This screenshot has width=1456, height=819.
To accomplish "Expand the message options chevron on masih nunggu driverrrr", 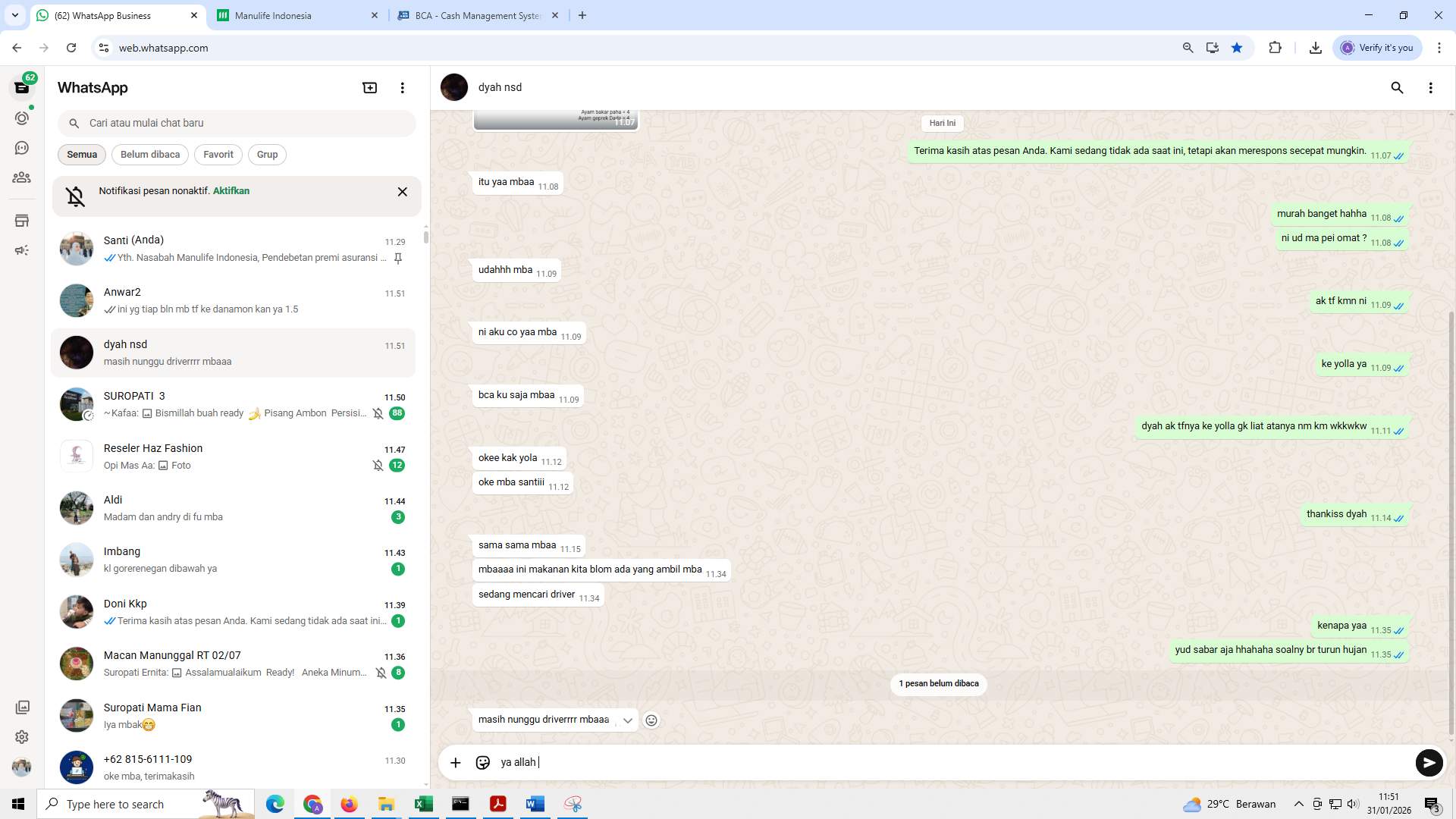I will pyautogui.click(x=627, y=720).
